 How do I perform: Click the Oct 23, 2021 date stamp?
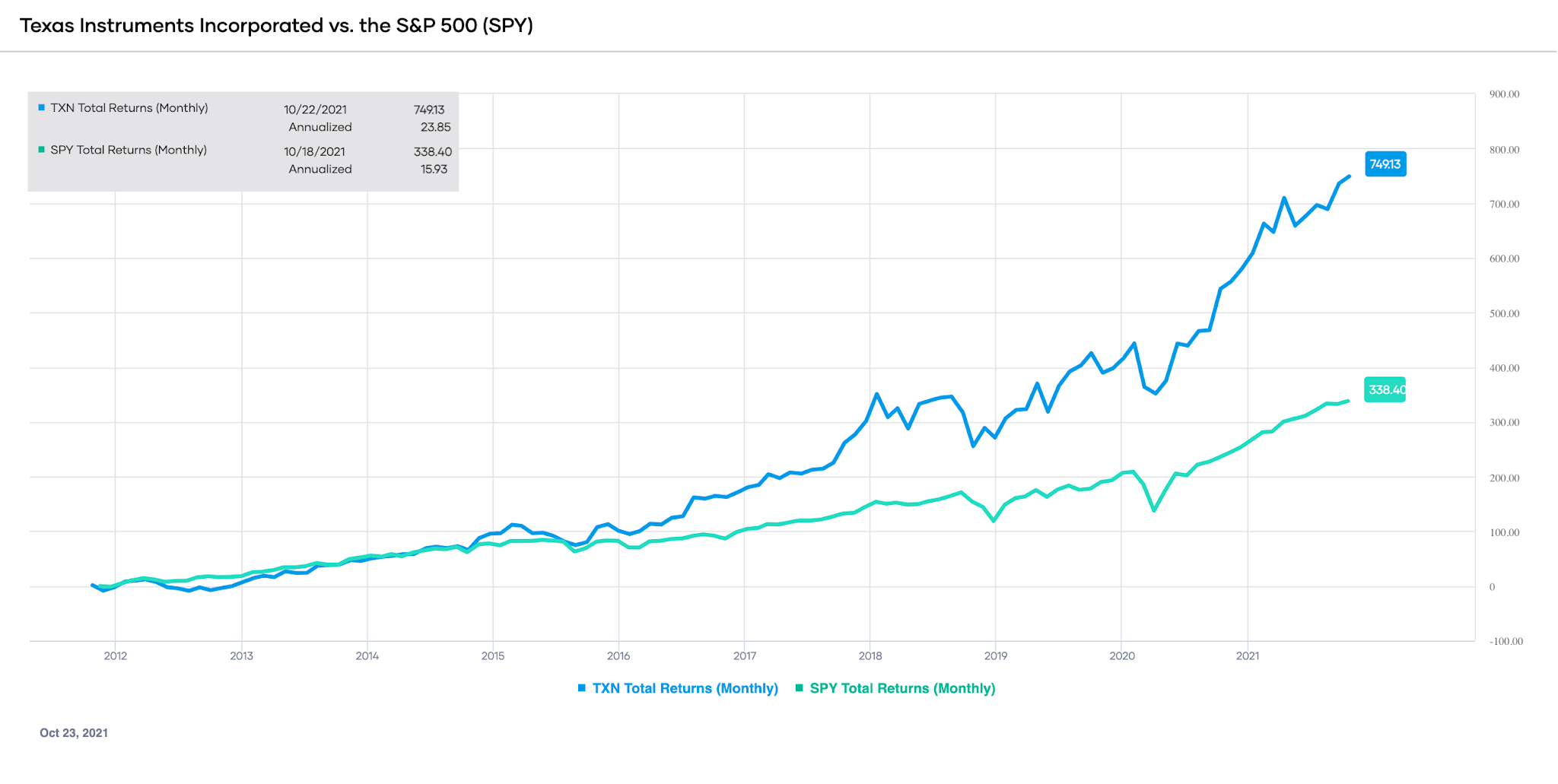point(74,733)
